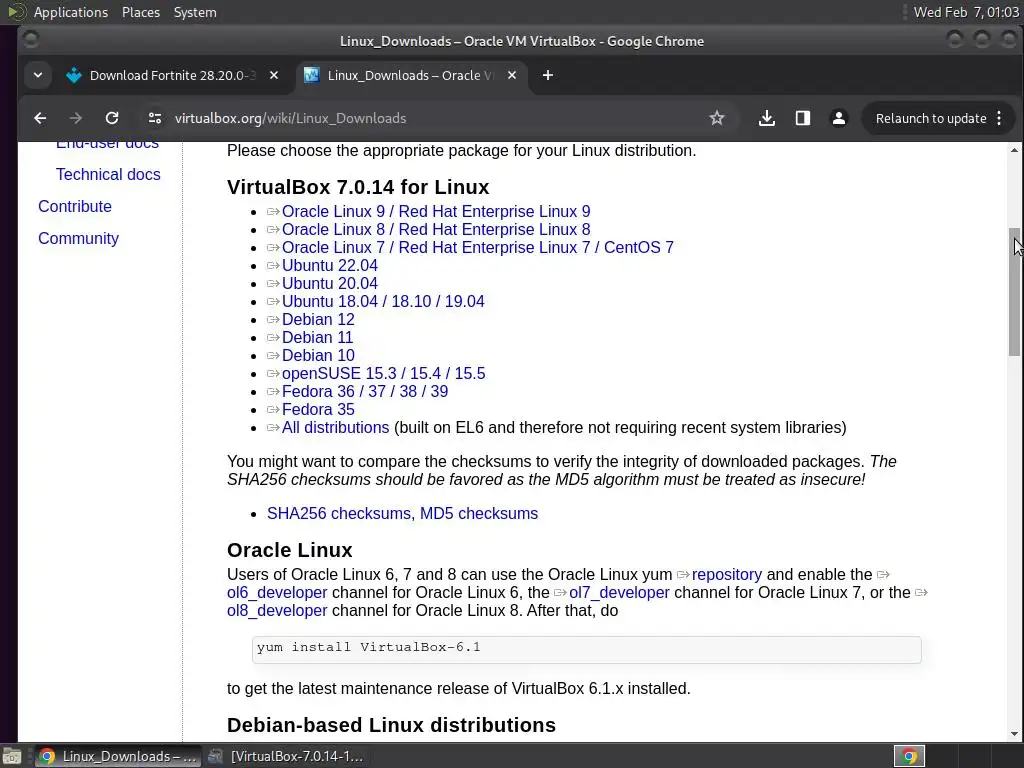Click the forward navigation arrow
Viewport: 1024px width, 768px height.
(76, 118)
